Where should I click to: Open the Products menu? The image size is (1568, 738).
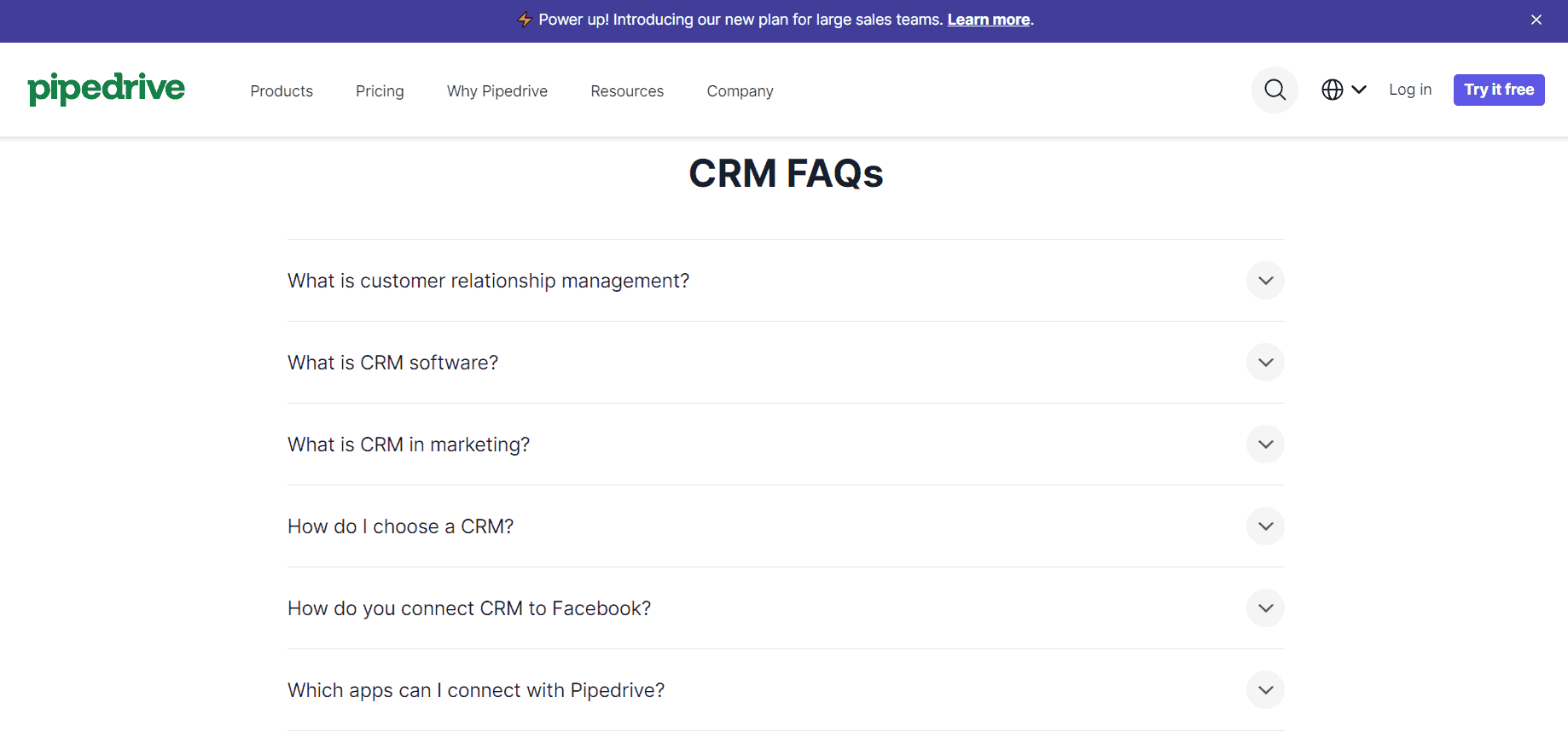point(282,91)
